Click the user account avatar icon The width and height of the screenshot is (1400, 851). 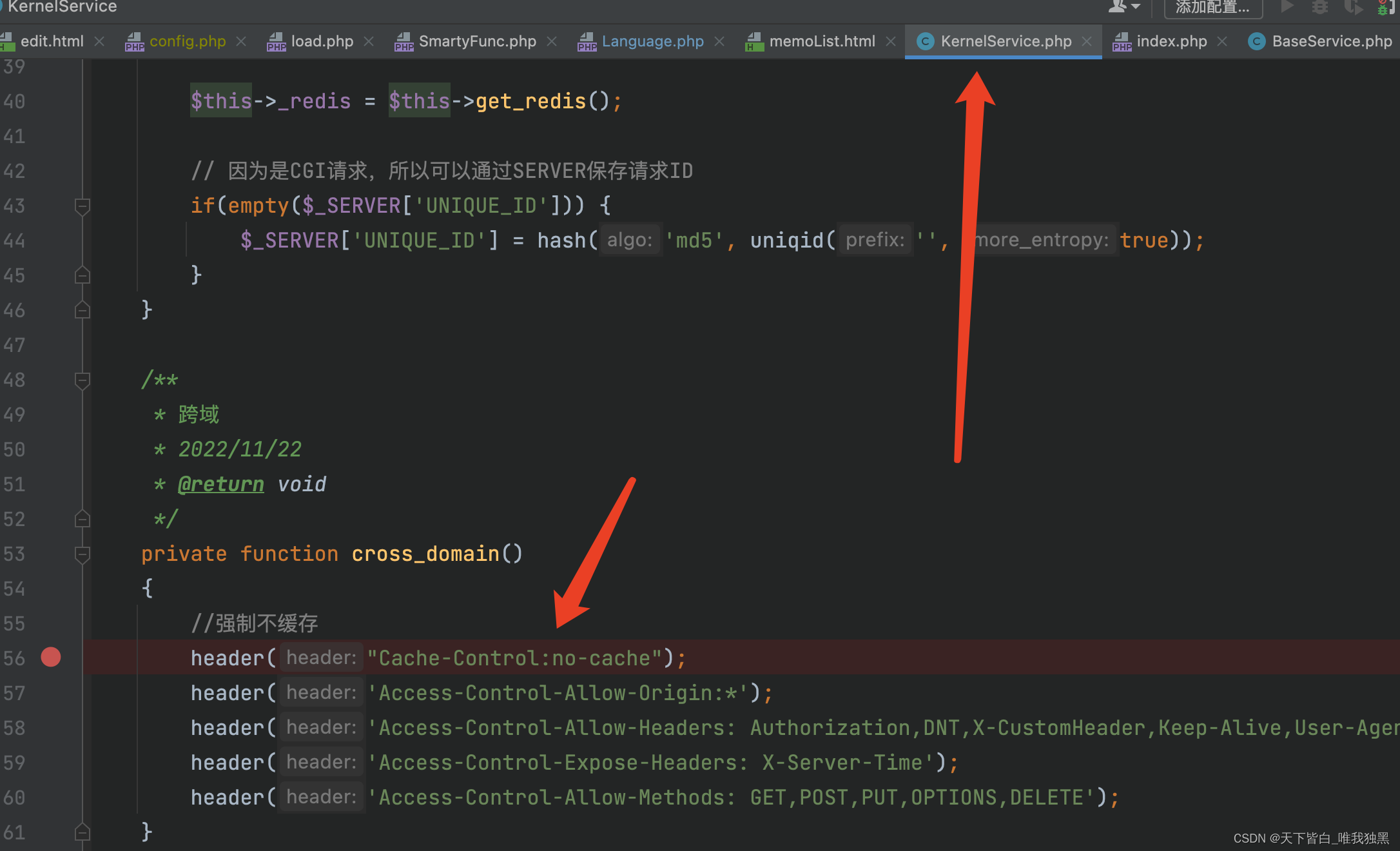(x=1116, y=6)
